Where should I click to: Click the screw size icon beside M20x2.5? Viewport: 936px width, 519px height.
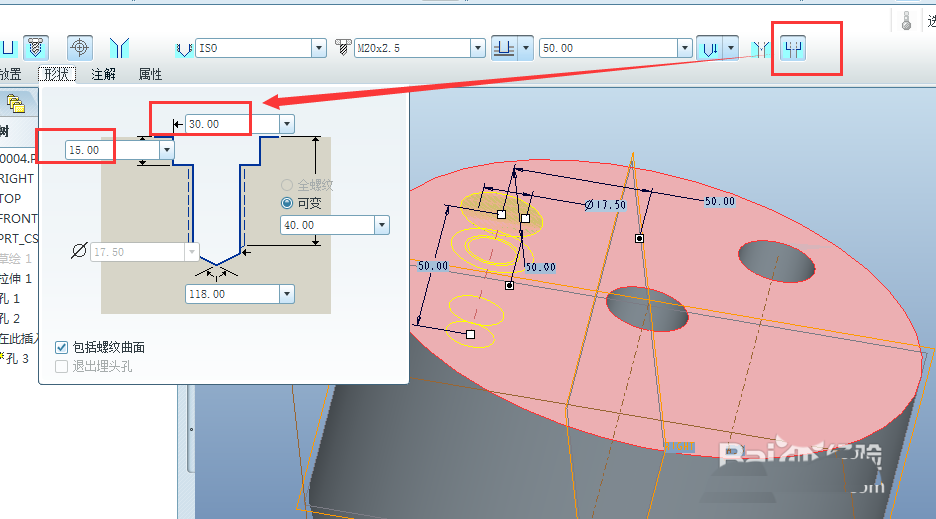(x=343, y=47)
